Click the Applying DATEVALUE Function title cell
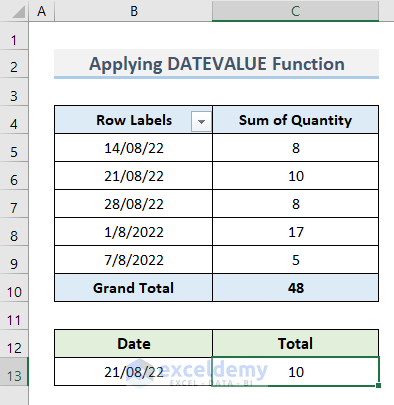The width and height of the screenshot is (394, 405). click(x=217, y=64)
